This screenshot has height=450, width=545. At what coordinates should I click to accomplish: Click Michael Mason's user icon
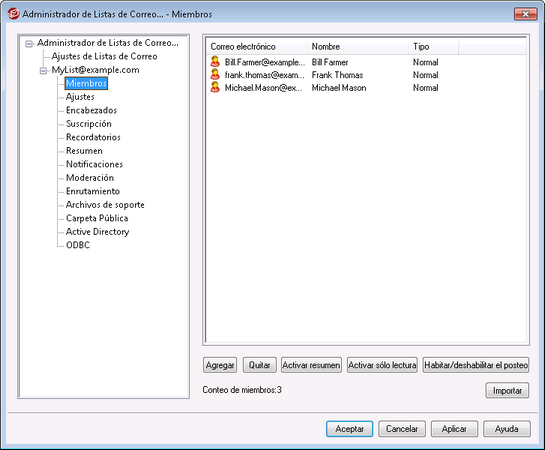[x=215, y=88]
